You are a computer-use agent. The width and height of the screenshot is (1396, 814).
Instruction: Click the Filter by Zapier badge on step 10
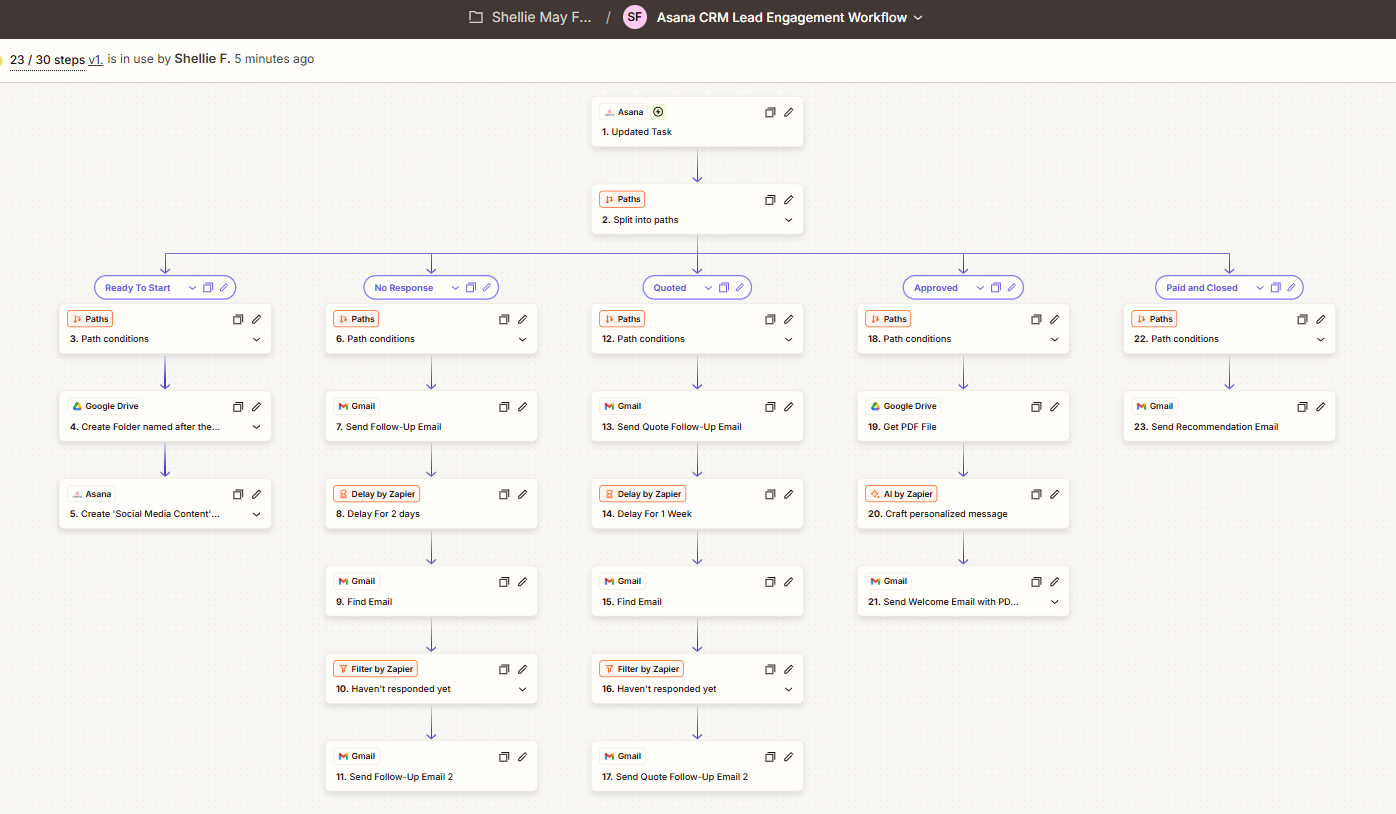tap(375, 669)
